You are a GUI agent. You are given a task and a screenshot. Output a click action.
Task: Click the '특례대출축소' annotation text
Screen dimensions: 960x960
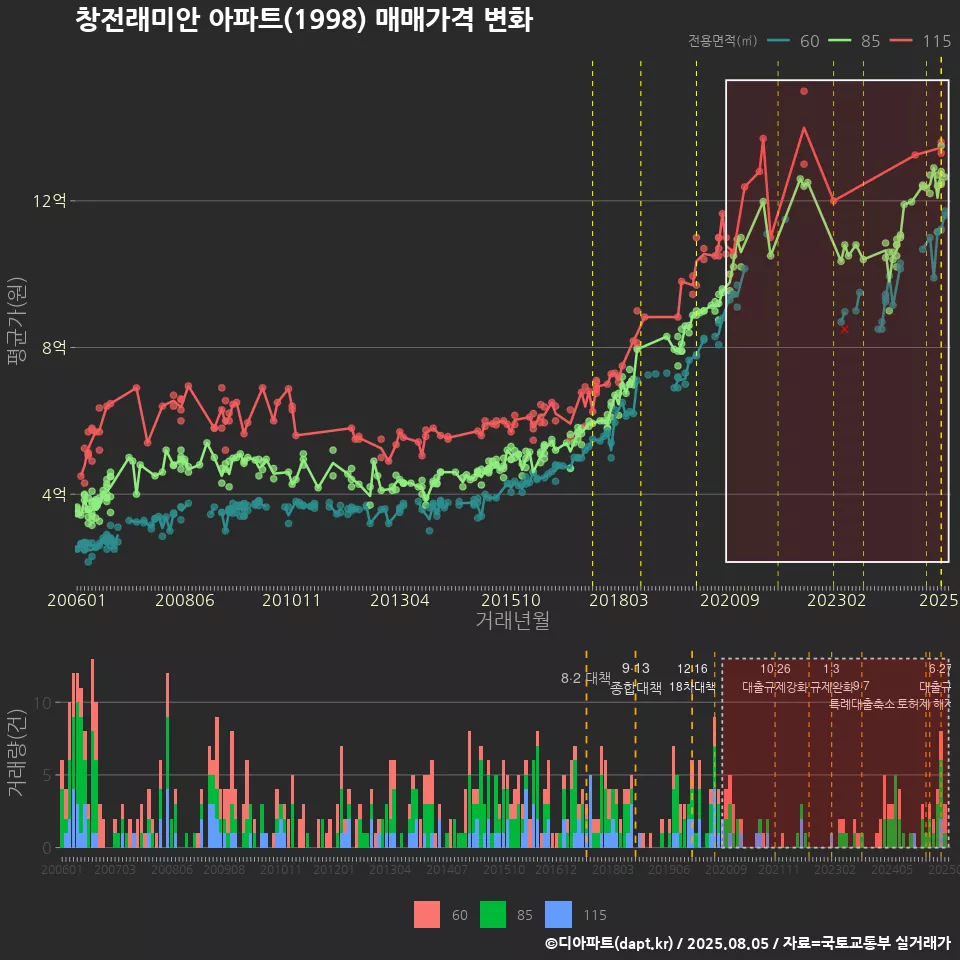click(x=861, y=704)
